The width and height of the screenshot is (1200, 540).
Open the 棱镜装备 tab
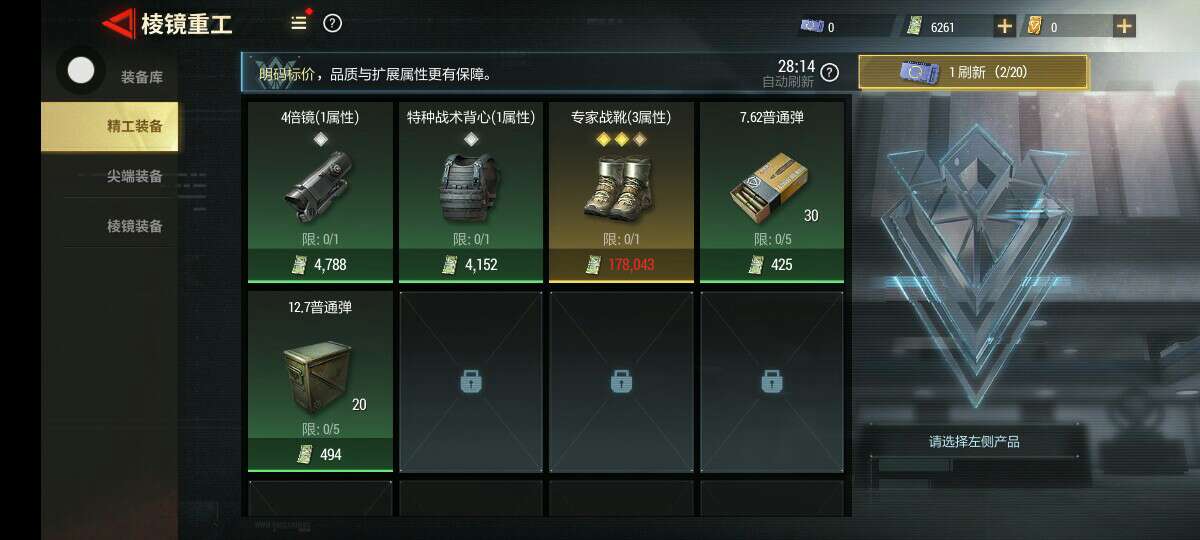[134, 226]
